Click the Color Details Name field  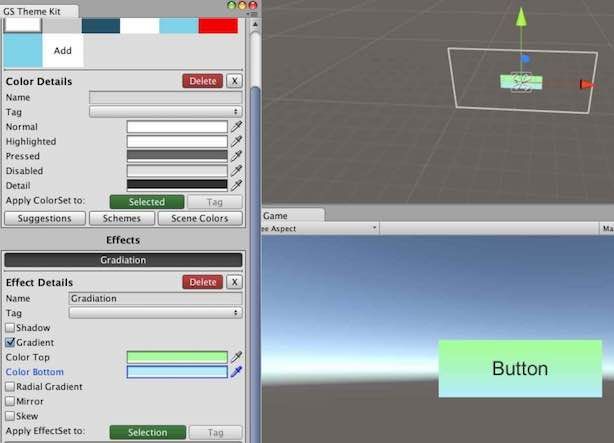pyautogui.click(x=166, y=97)
